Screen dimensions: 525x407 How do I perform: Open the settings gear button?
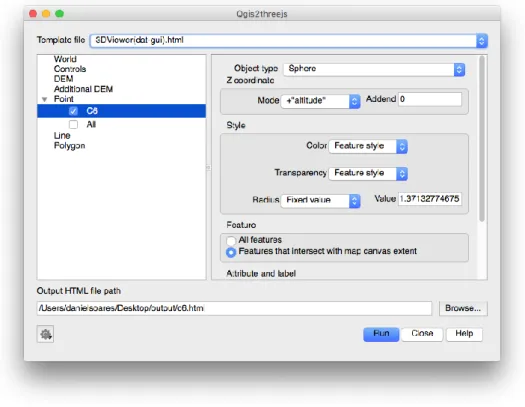click(45, 334)
